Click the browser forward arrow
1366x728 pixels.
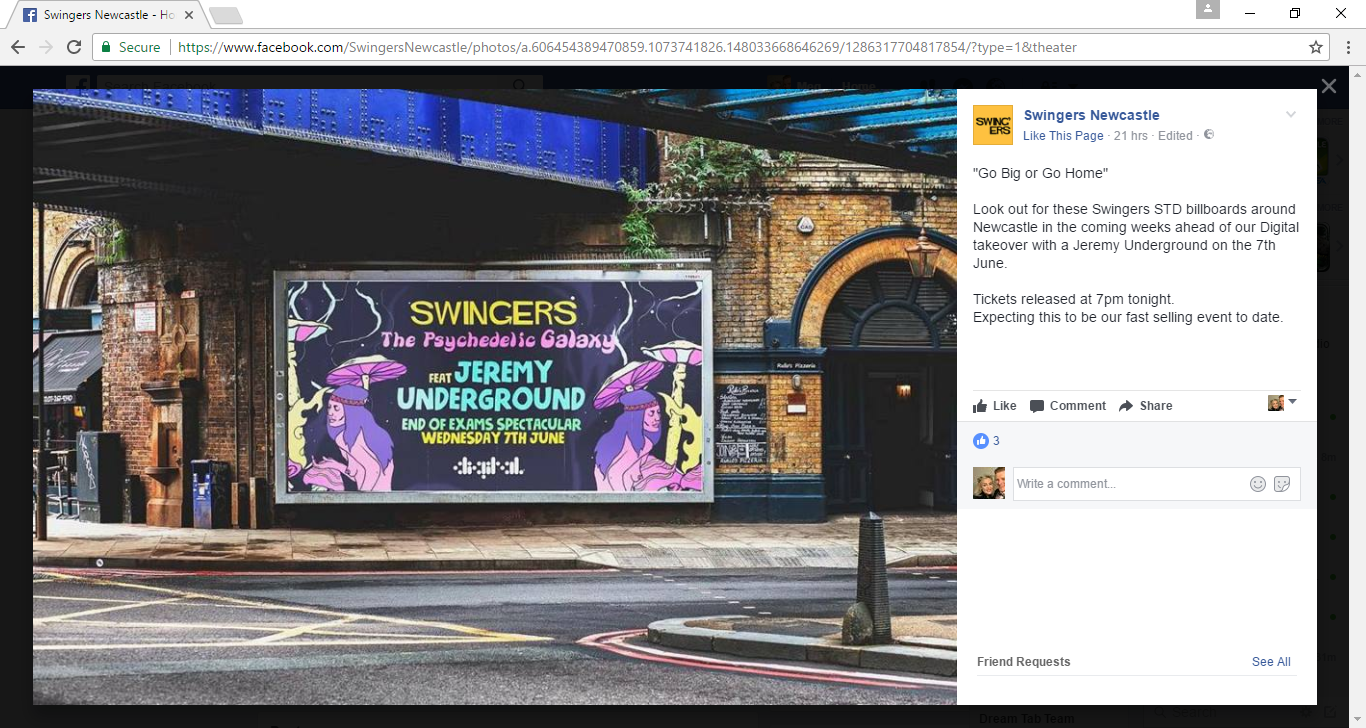click(46, 47)
